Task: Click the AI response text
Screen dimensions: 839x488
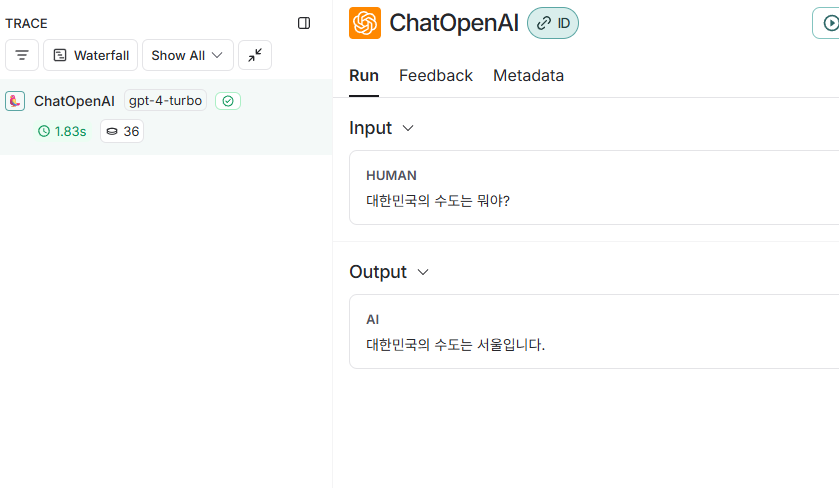Action: click(455, 345)
